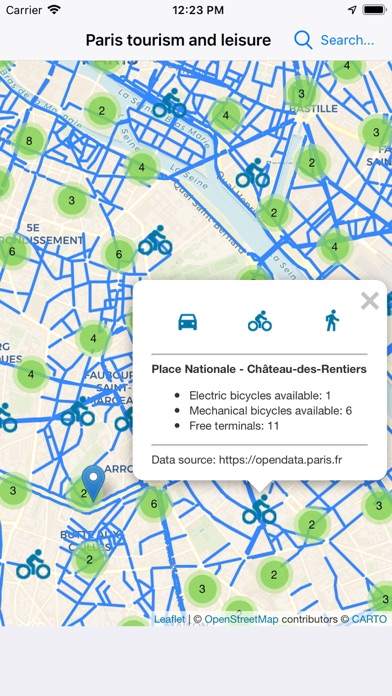Open the OpenStreetMap attribution link
This screenshot has width=392, height=696.
pyautogui.click(x=242, y=619)
